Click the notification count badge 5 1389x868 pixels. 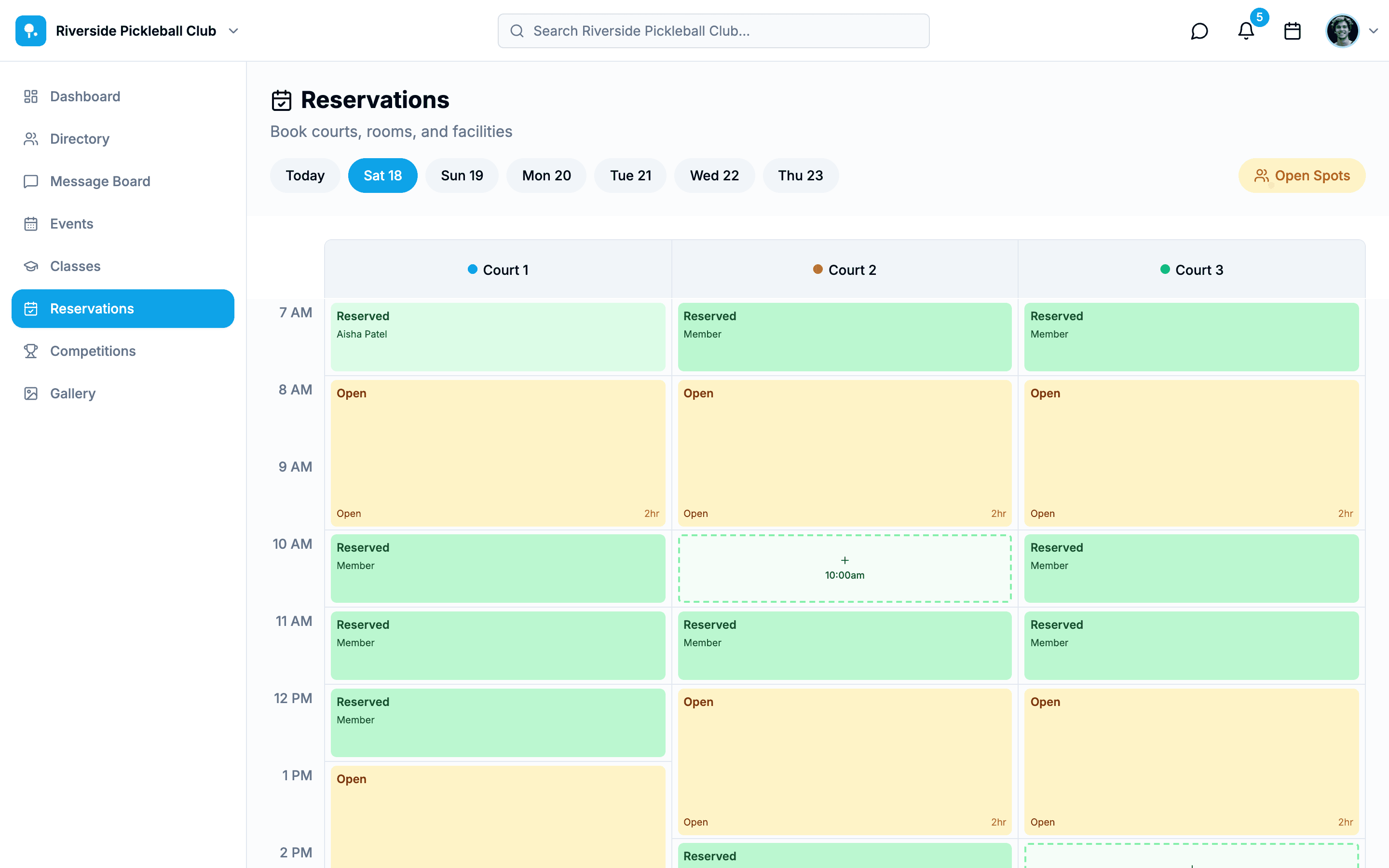tap(1259, 17)
